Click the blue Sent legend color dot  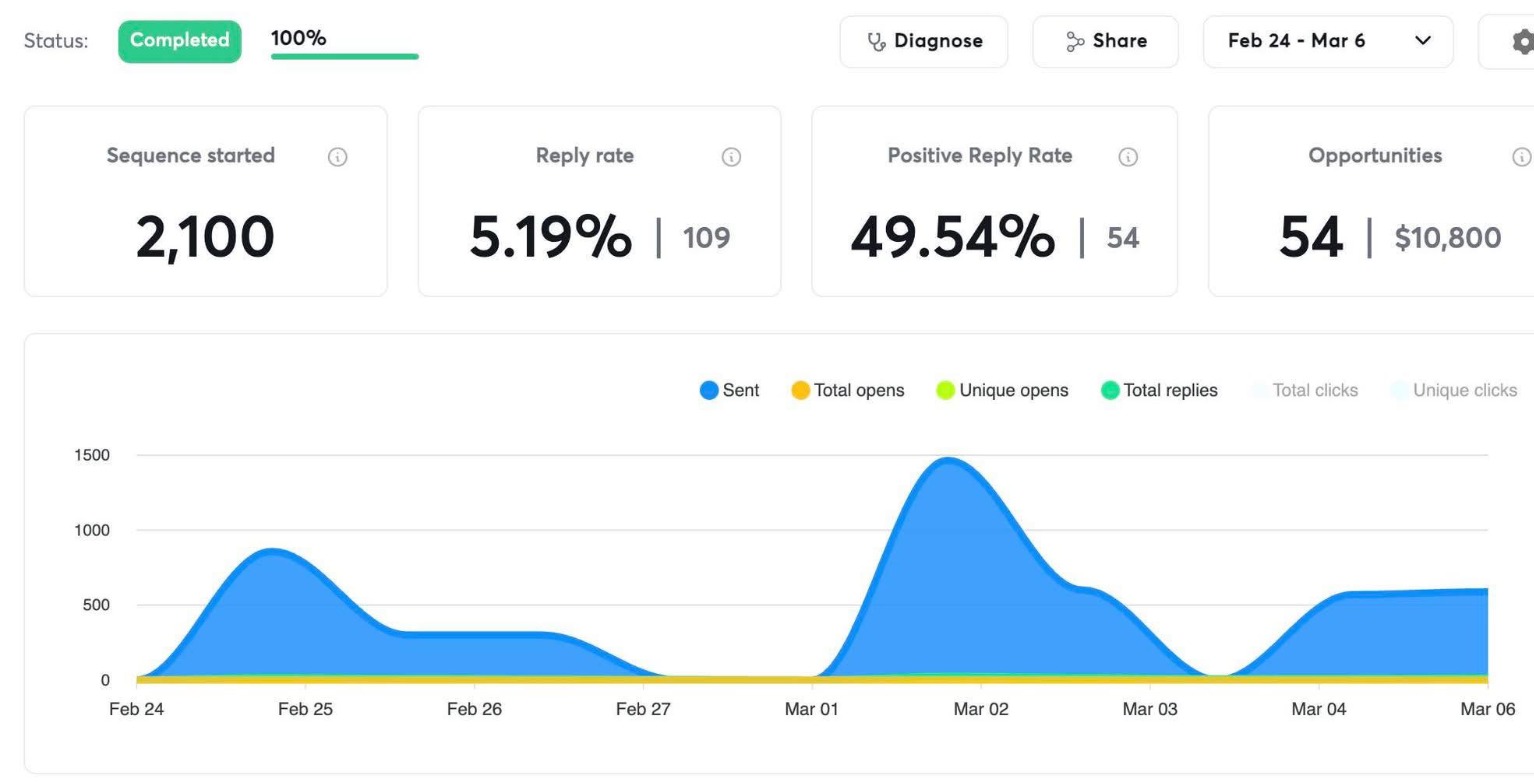point(709,390)
